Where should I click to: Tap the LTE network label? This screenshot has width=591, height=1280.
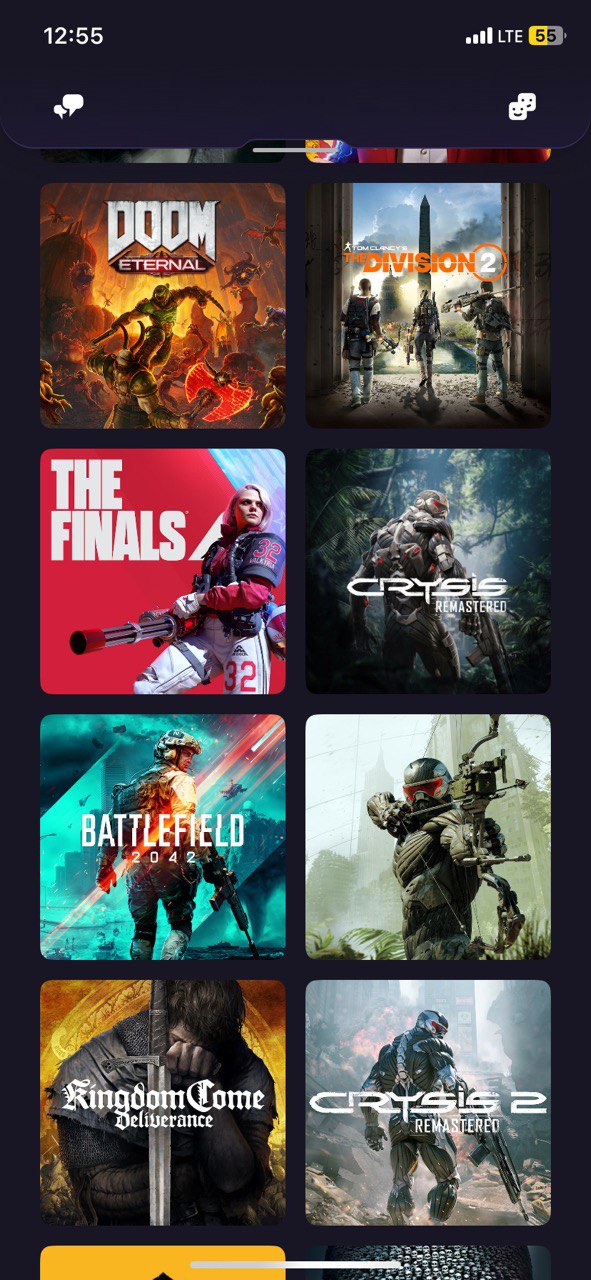[x=510, y=36]
